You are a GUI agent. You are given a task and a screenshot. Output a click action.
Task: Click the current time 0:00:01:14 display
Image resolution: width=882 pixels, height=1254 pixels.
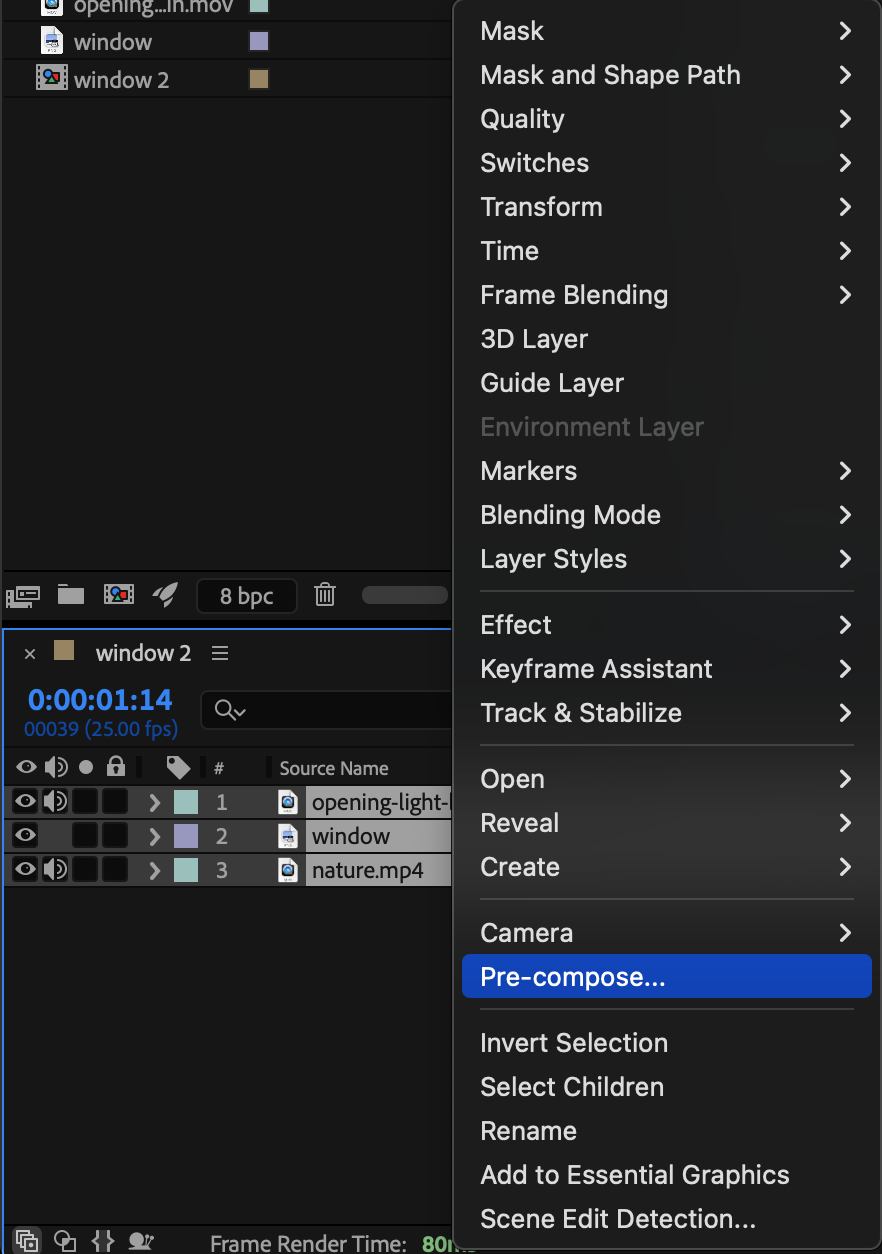pos(100,700)
